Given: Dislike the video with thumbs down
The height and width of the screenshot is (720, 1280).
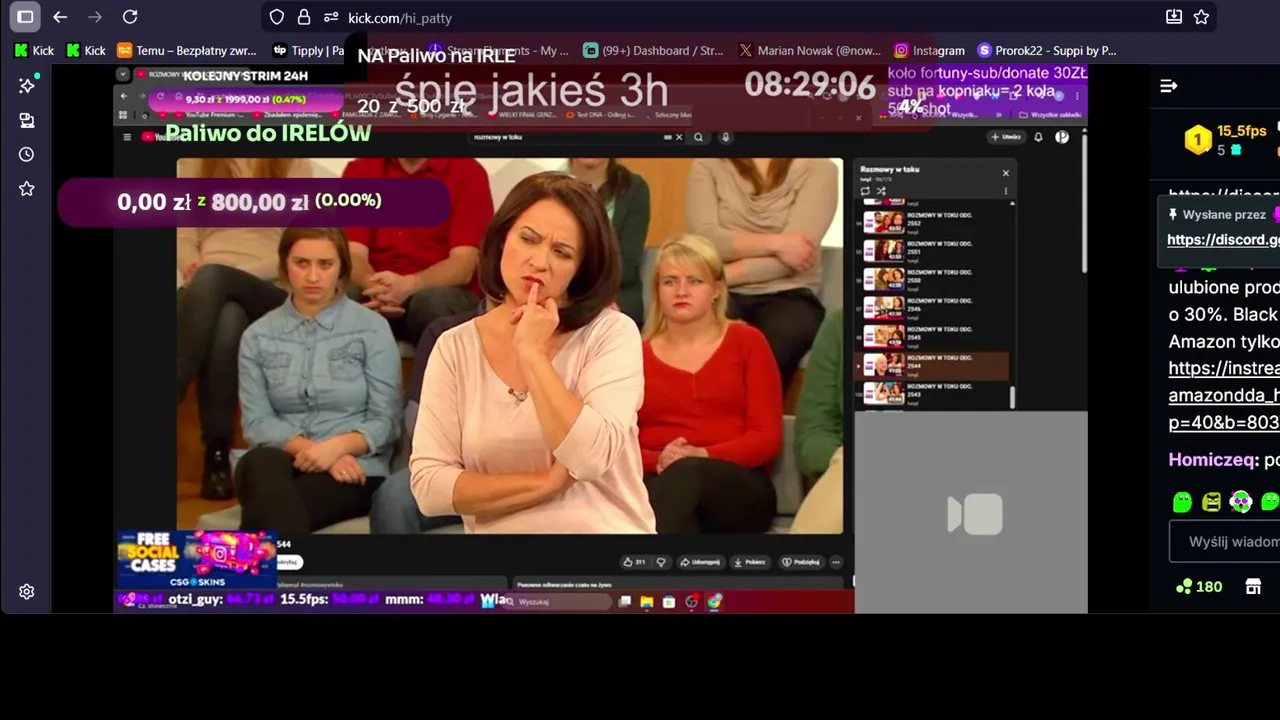Looking at the screenshot, I should (x=661, y=562).
